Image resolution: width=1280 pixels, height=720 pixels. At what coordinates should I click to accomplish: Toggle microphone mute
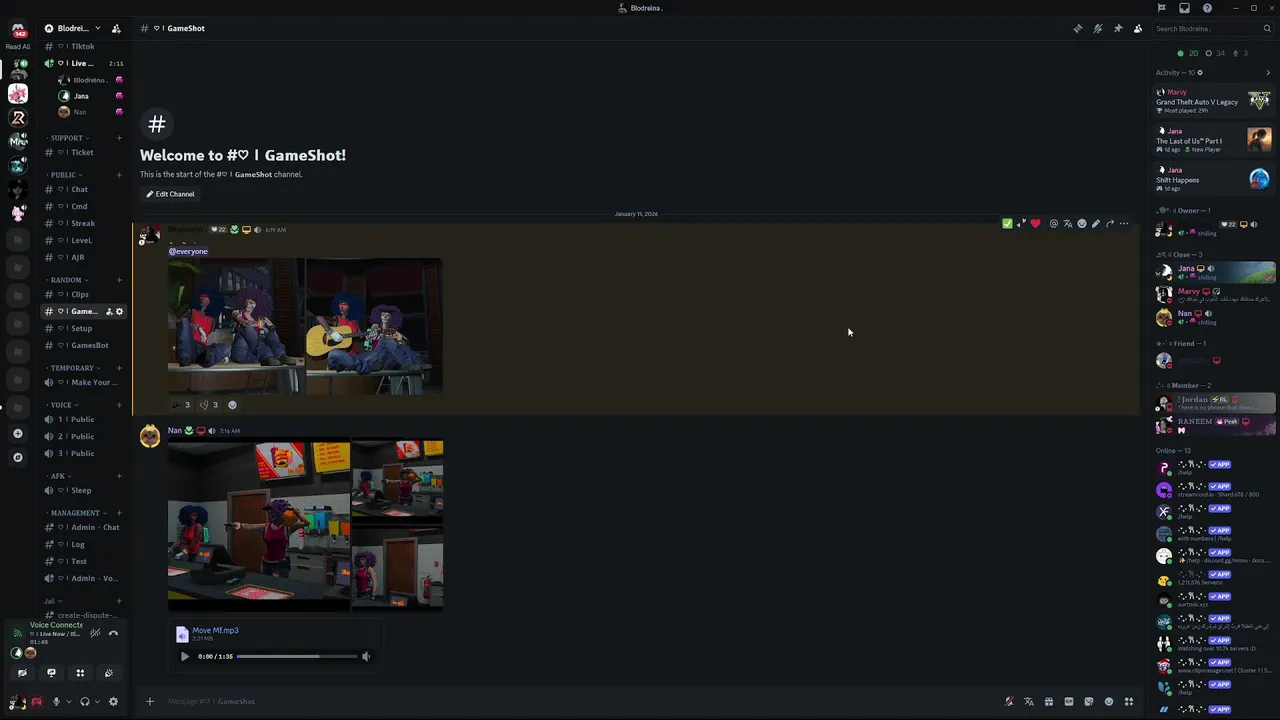[56, 702]
